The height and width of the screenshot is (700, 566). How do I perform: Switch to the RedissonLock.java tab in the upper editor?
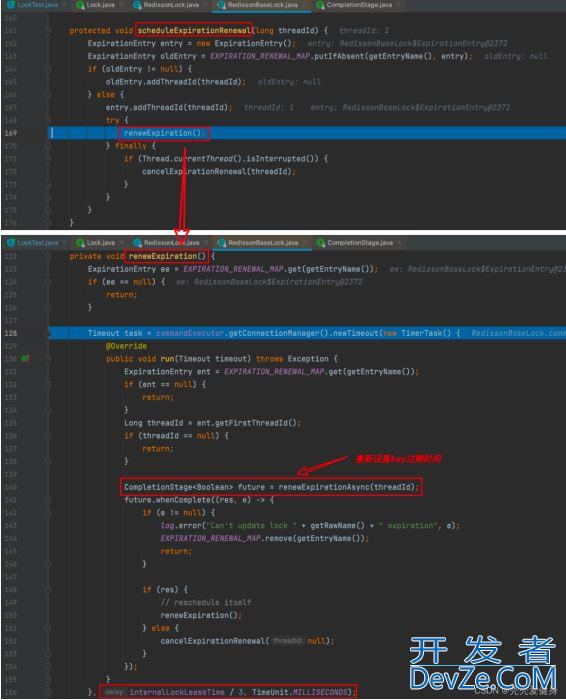pos(171,5)
